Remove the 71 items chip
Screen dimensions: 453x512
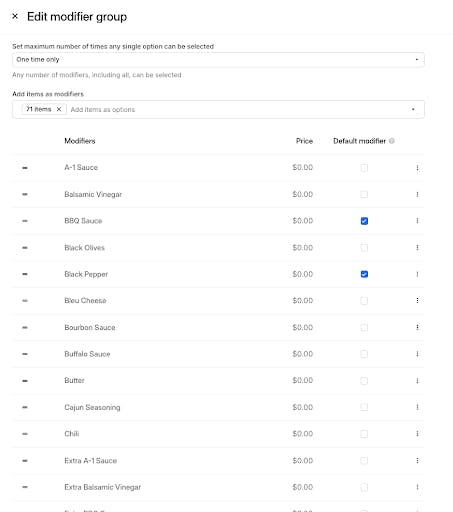coord(59,109)
